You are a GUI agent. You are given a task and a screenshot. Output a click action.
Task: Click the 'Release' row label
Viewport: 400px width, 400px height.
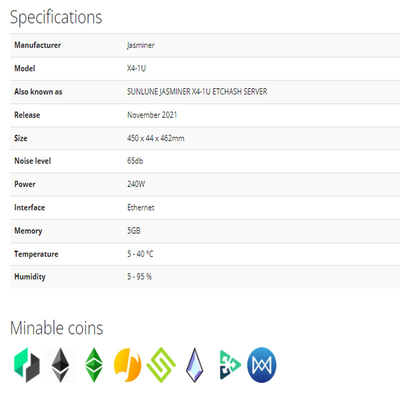(27, 115)
